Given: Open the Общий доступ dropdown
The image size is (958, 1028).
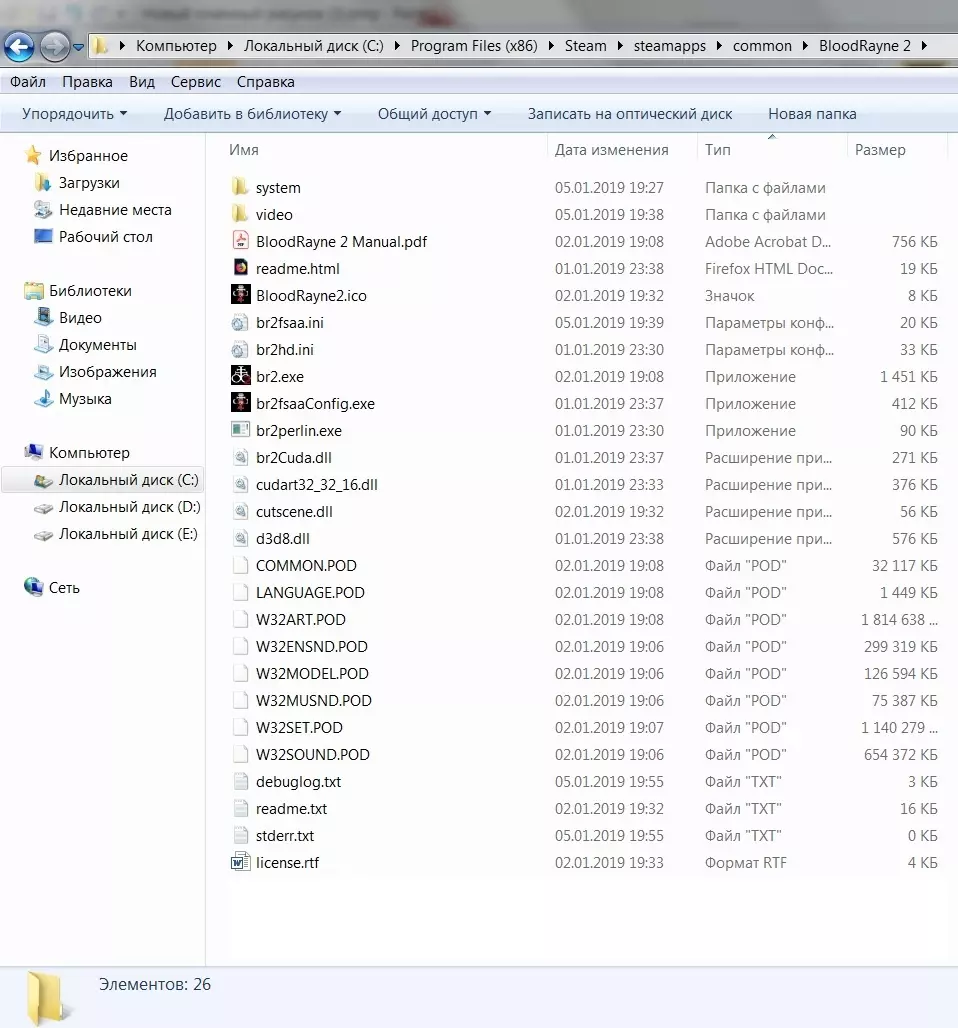Looking at the screenshot, I should [434, 114].
